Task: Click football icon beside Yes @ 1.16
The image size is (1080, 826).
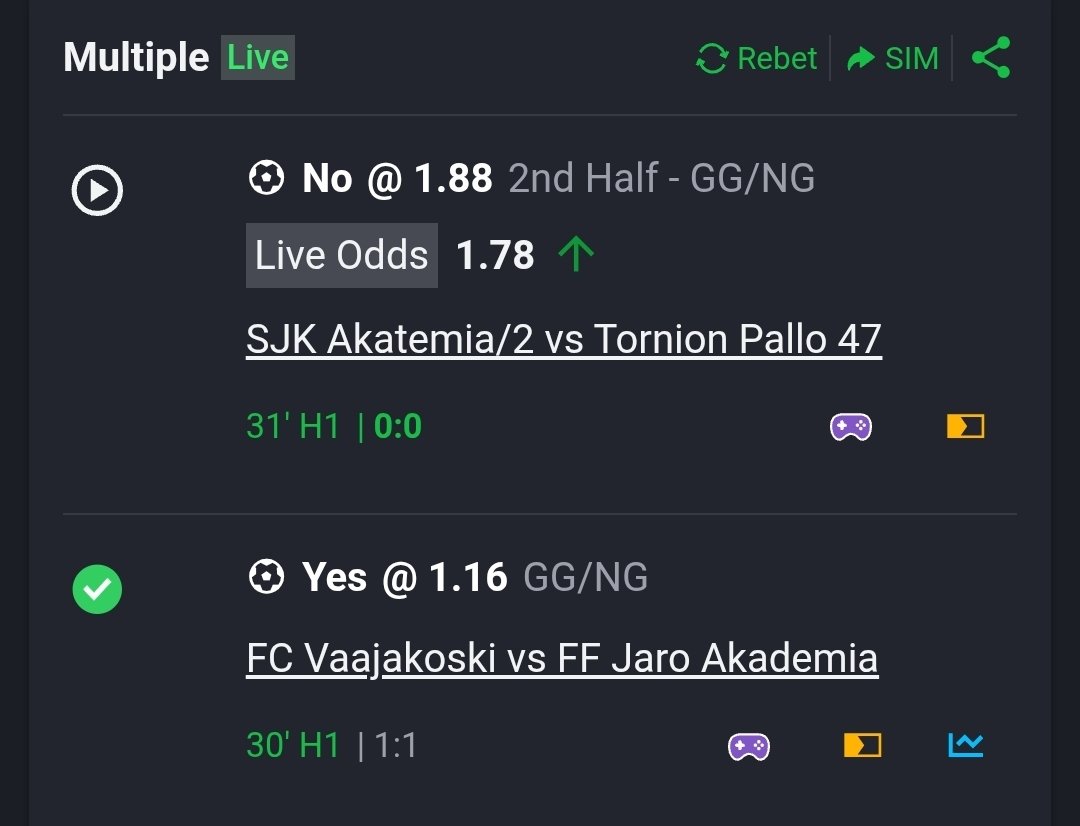Action: point(266,577)
